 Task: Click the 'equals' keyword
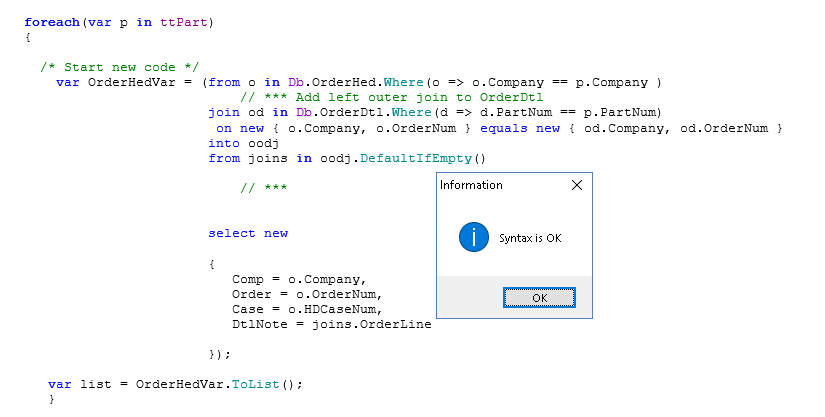click(504, 128)
